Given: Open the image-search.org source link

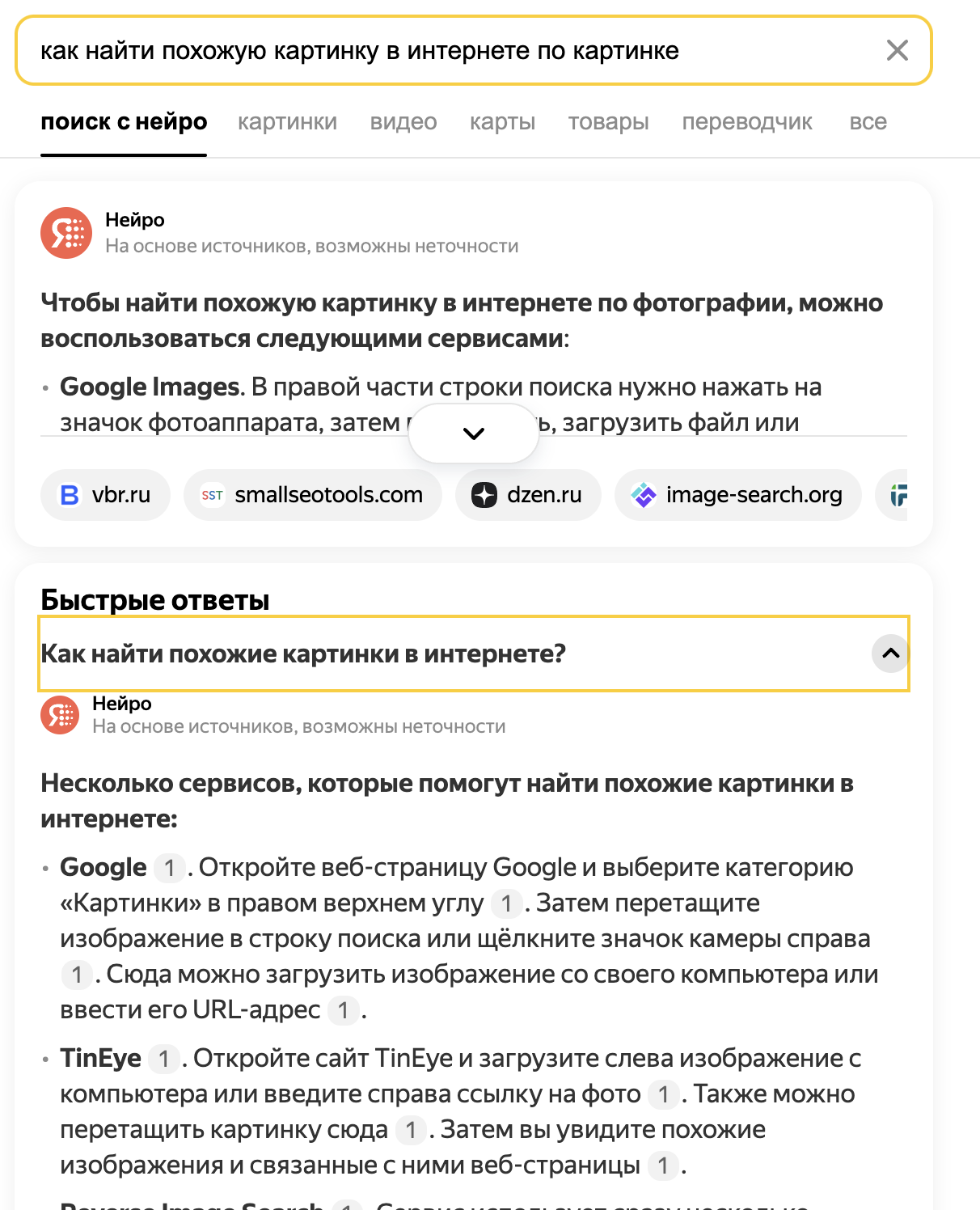Looking at the screenshot, I should 754,495.
